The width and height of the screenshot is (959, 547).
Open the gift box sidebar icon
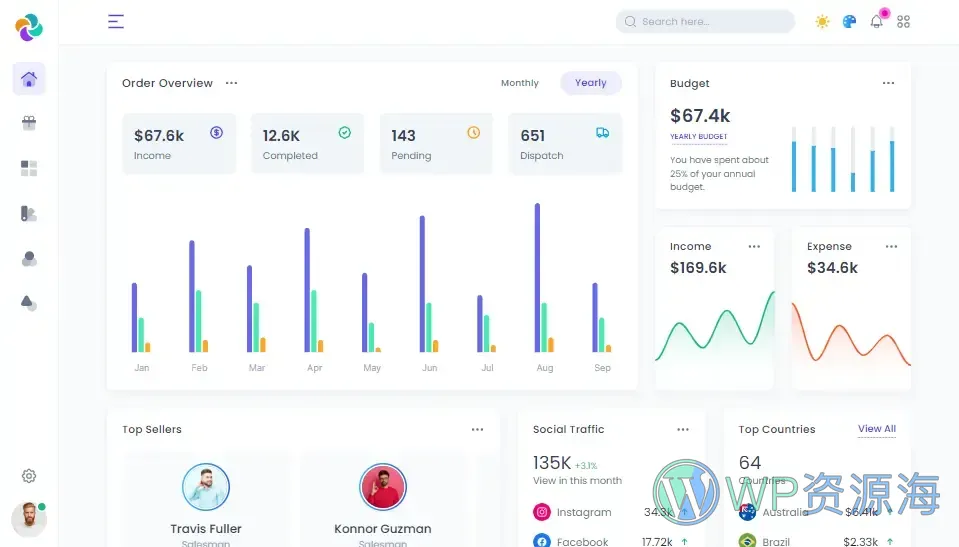[x=29, y=123]
